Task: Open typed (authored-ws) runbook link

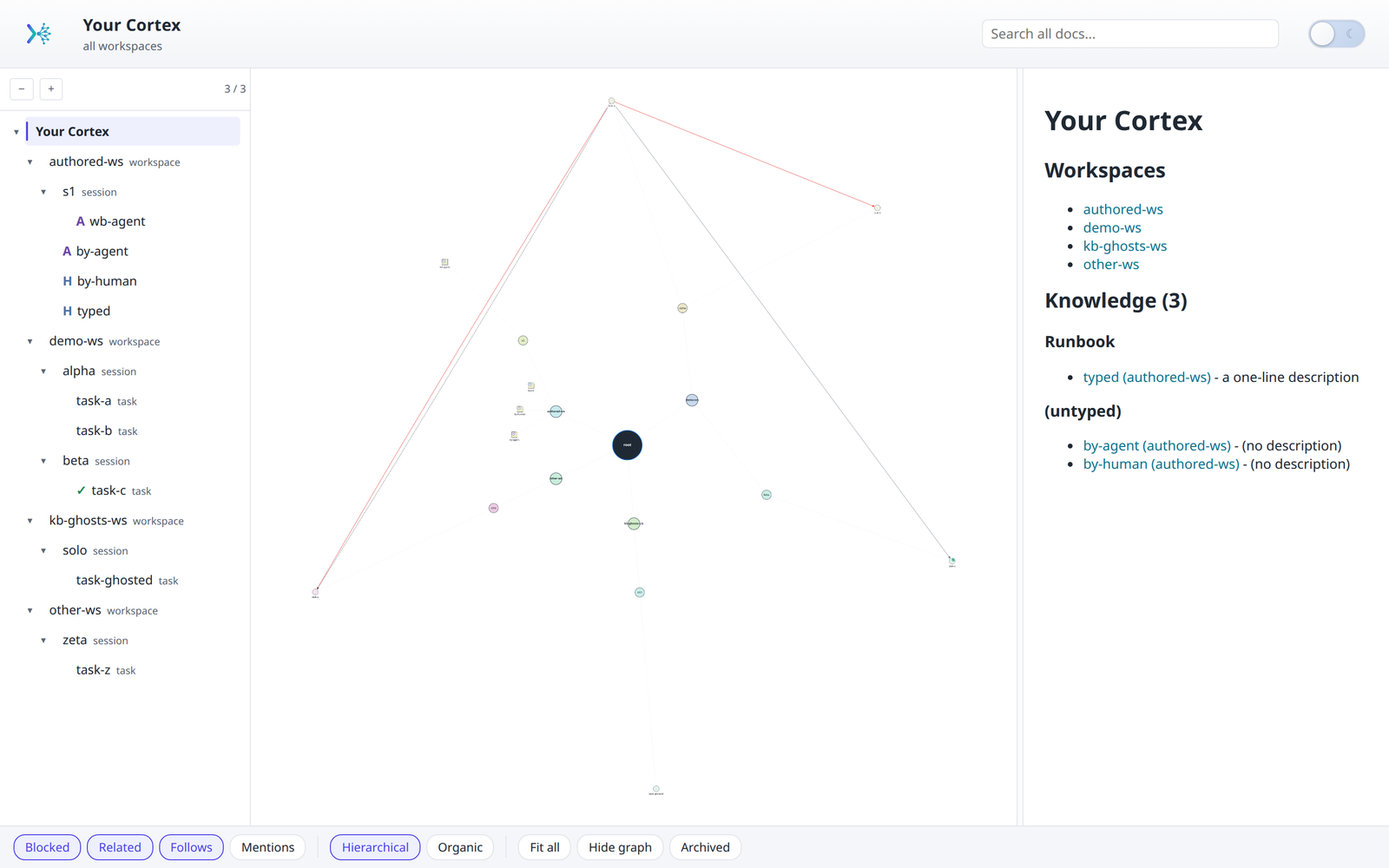Action: (x=1147, y=377)
